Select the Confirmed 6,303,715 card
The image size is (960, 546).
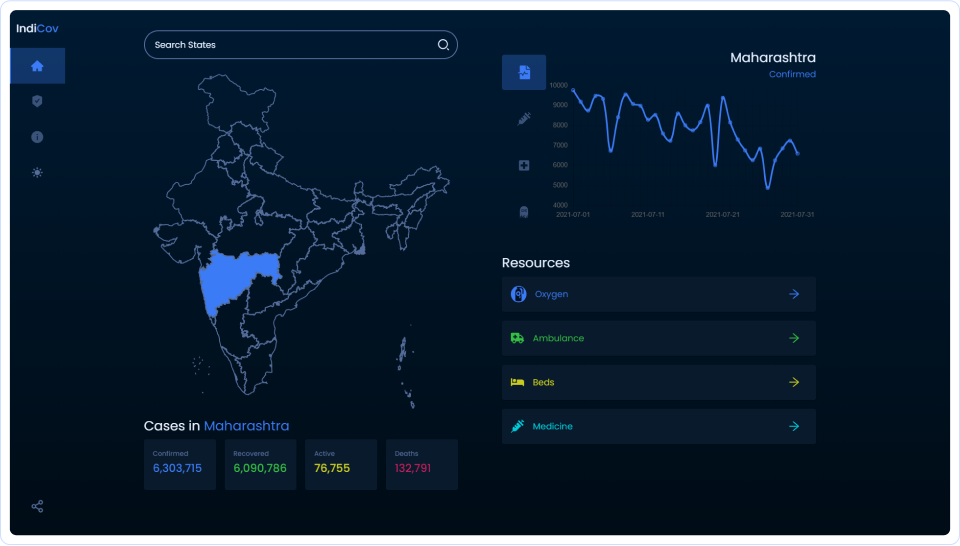coord(180,464)
